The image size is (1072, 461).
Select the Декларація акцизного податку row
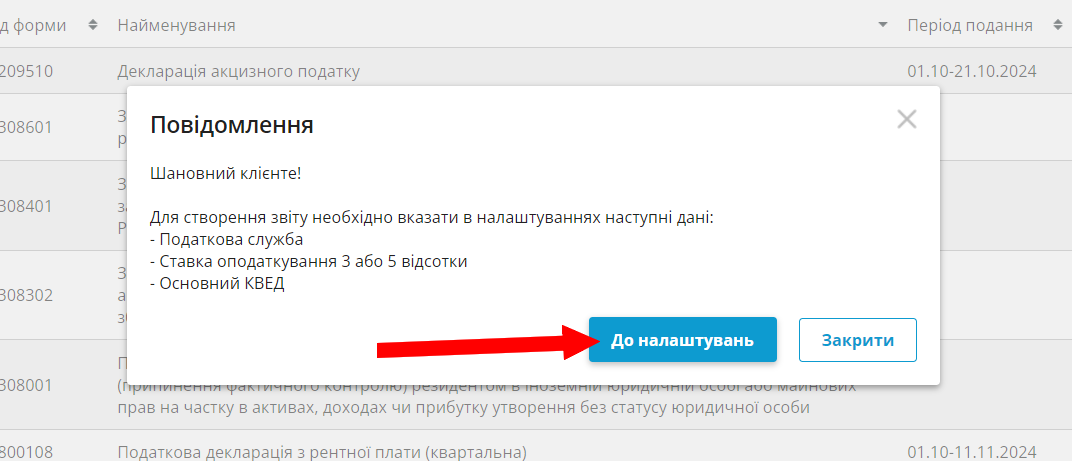click(536, 70)
